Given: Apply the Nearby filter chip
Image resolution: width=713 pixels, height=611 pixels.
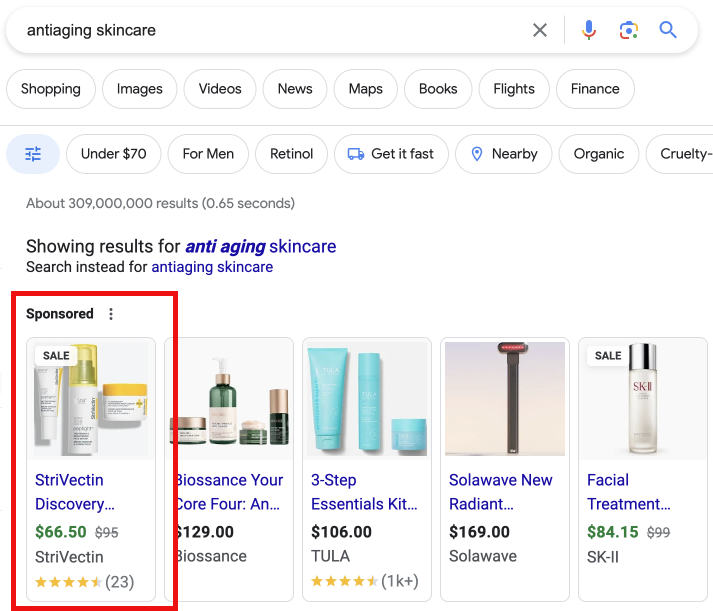Looking at the screenshot, I should click(x=504, y=154).
